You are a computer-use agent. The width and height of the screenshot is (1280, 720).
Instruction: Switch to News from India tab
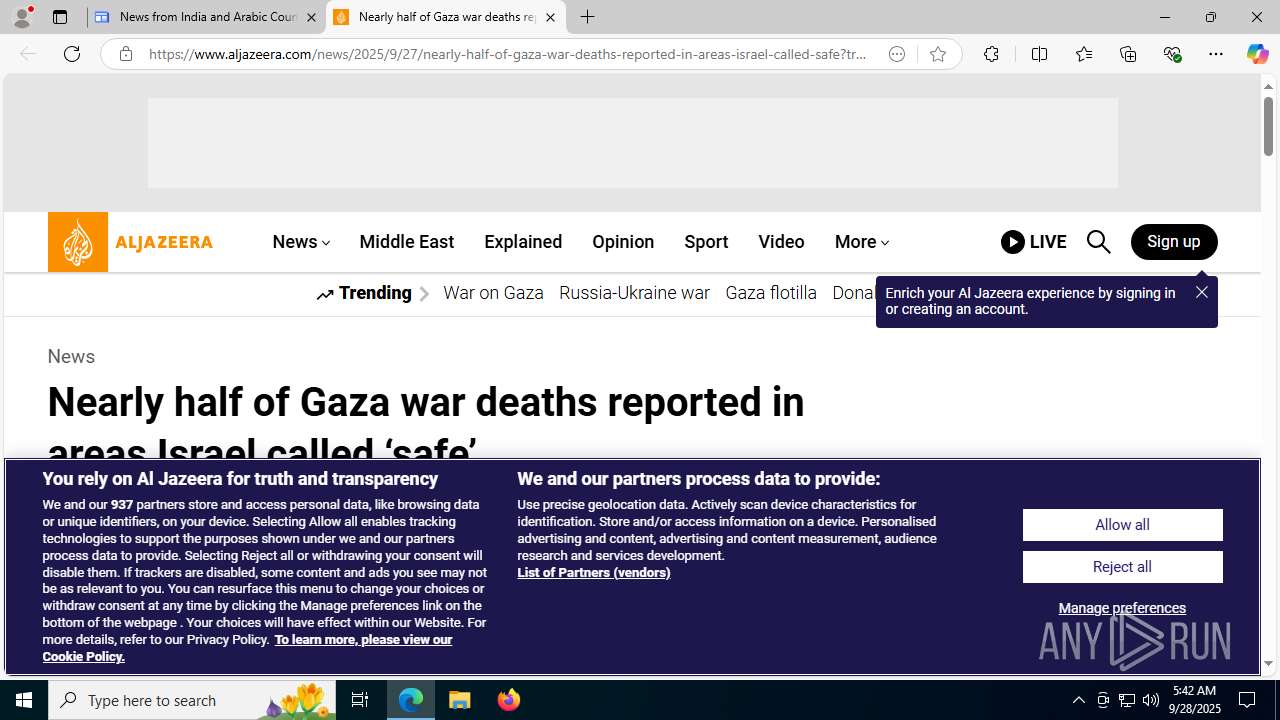pyautogui.click(x=206, y=17)
